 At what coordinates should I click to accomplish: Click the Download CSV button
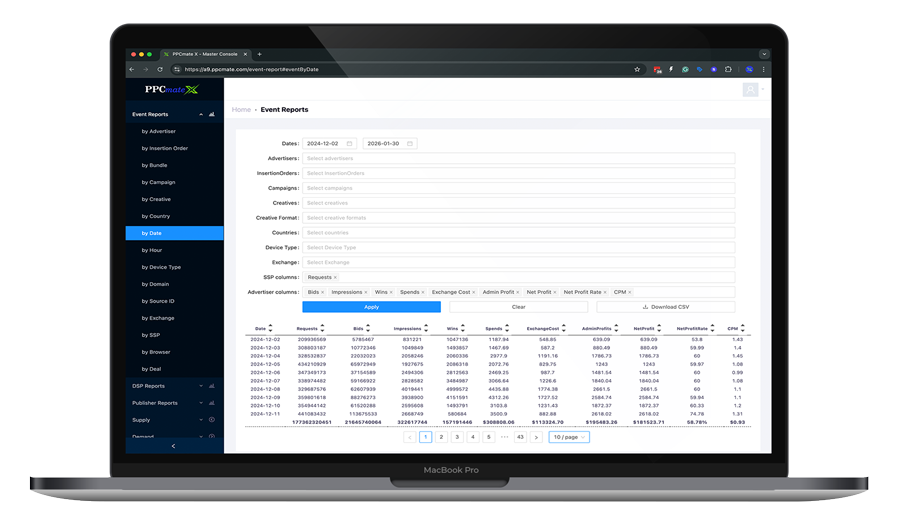coord(665,307)
